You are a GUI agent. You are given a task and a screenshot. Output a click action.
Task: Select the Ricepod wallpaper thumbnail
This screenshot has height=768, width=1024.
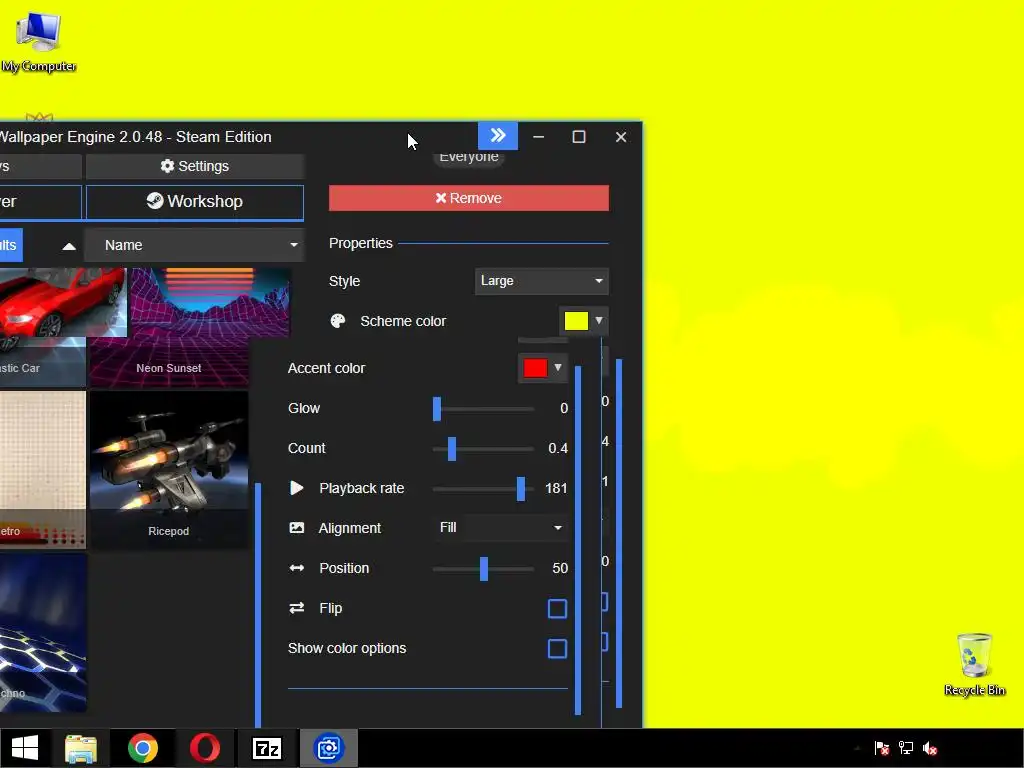tap(168, 470)
